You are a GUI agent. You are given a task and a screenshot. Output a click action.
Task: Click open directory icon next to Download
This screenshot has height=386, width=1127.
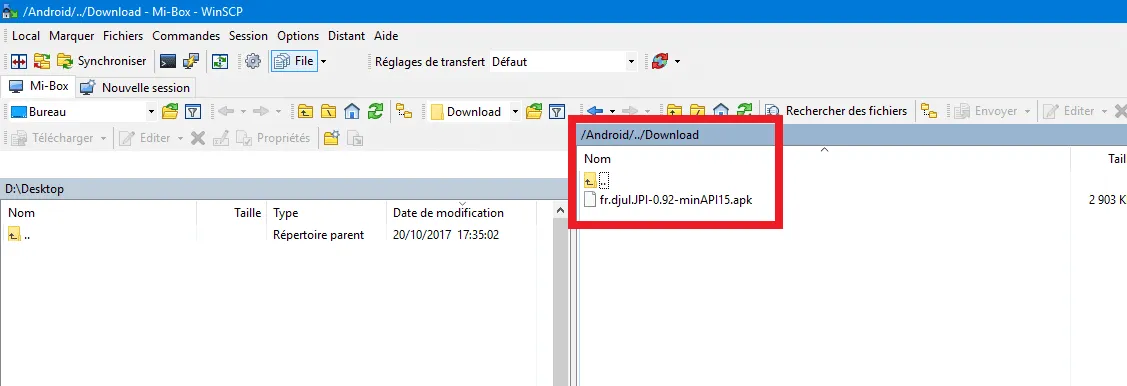(534, 111)
